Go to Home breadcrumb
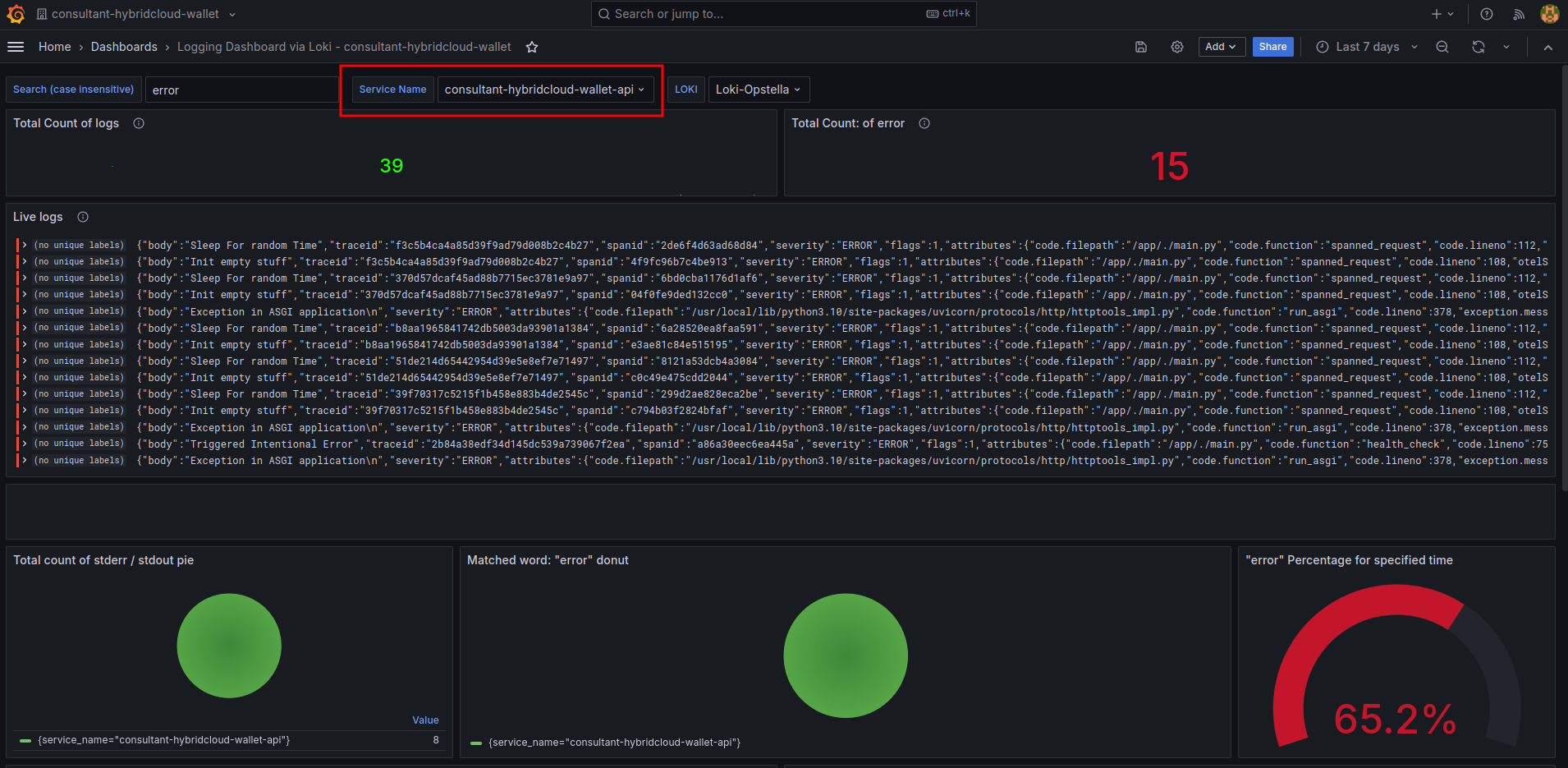Image resolution: width=1568 pixels, height=768 pixels. point(55,47)
